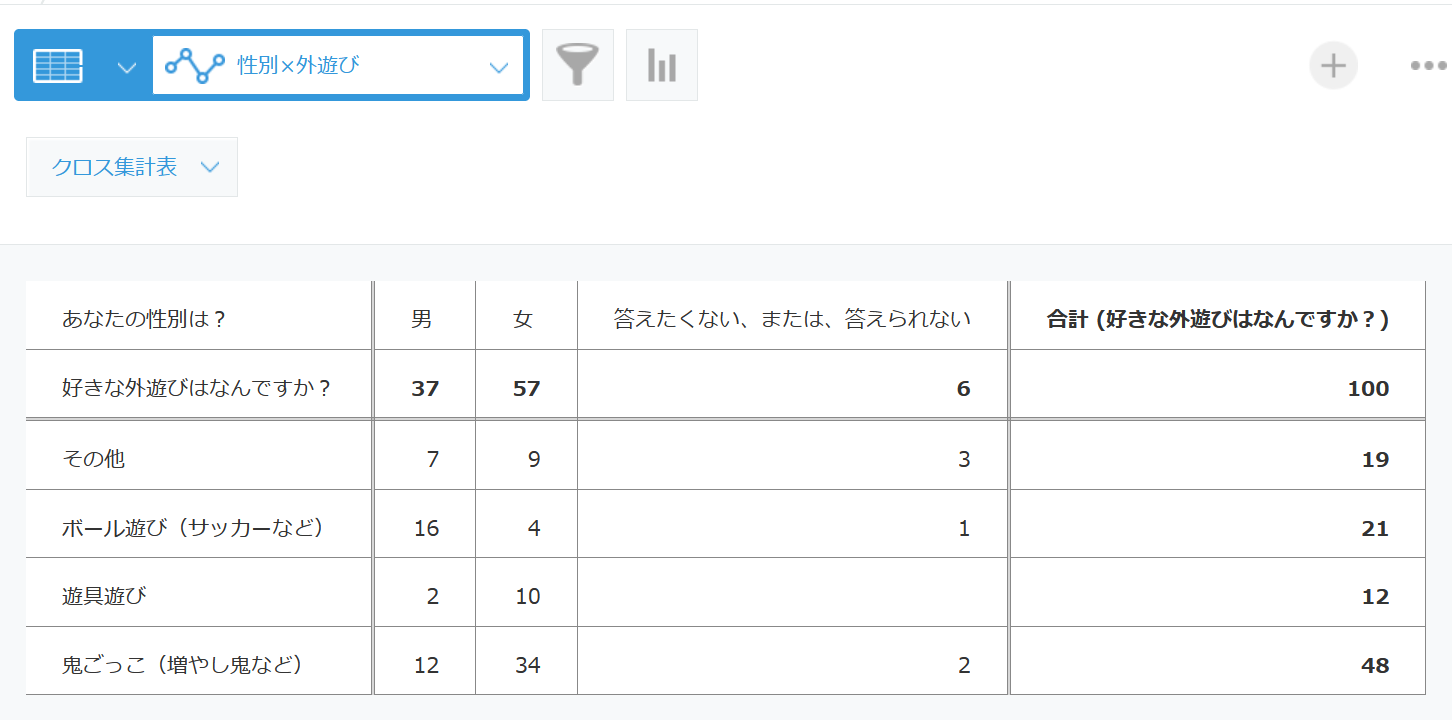Select the 答えたくない、または、答えられない column header

[x=791, y=319]
